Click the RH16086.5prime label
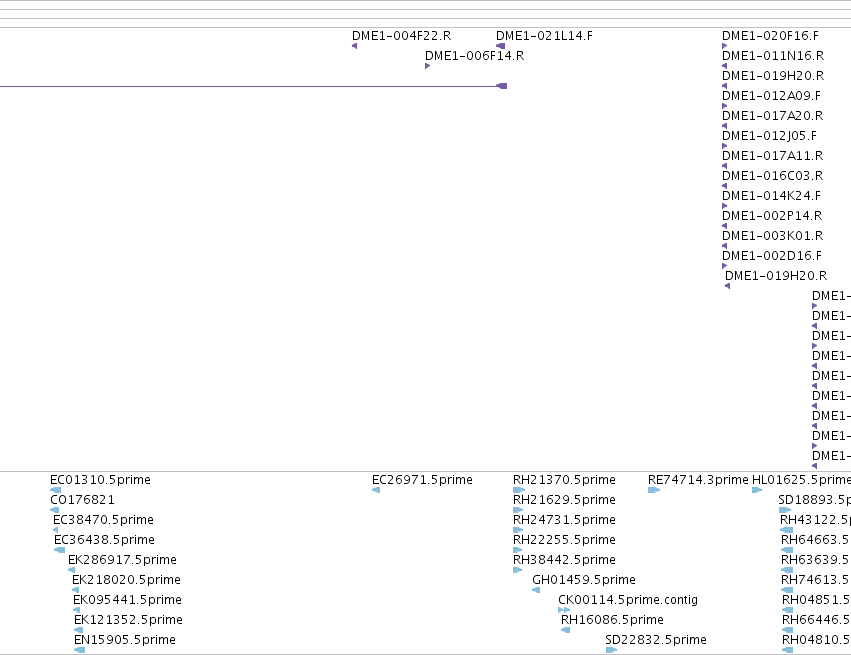851x655 pixels. coord(612,620)
